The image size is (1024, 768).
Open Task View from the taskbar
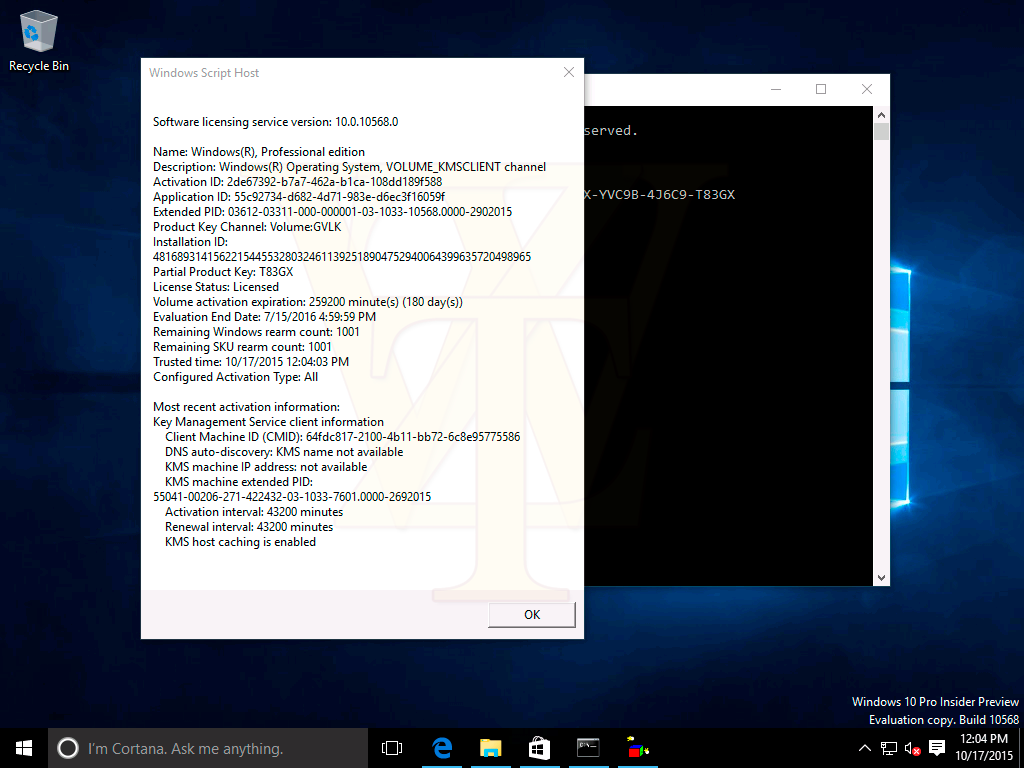click(392, 748)
